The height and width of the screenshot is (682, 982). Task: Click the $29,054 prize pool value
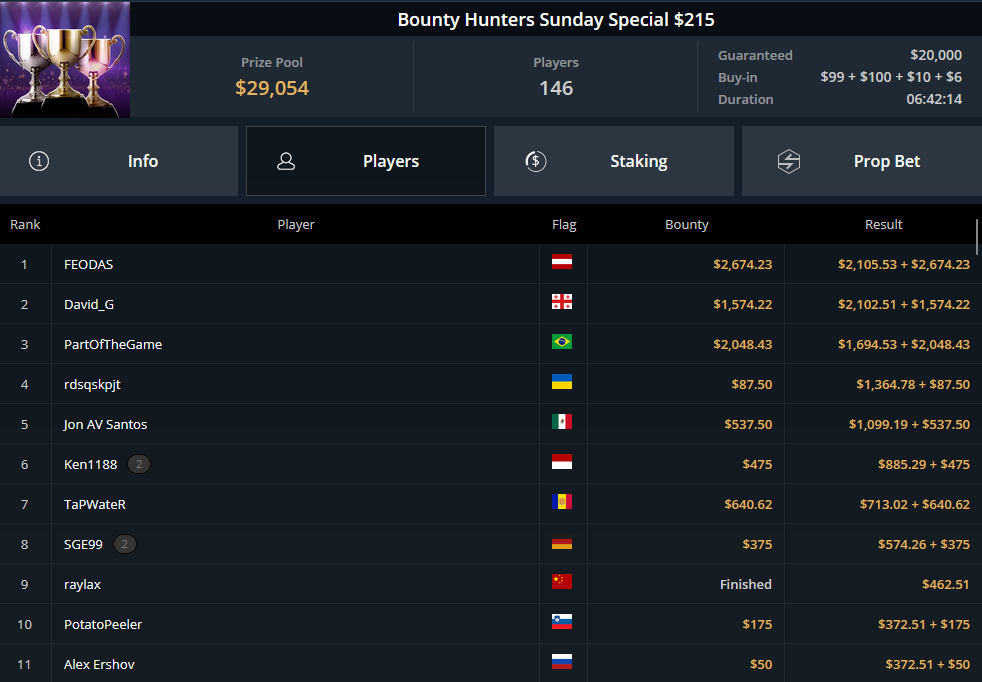click(272, 88)
